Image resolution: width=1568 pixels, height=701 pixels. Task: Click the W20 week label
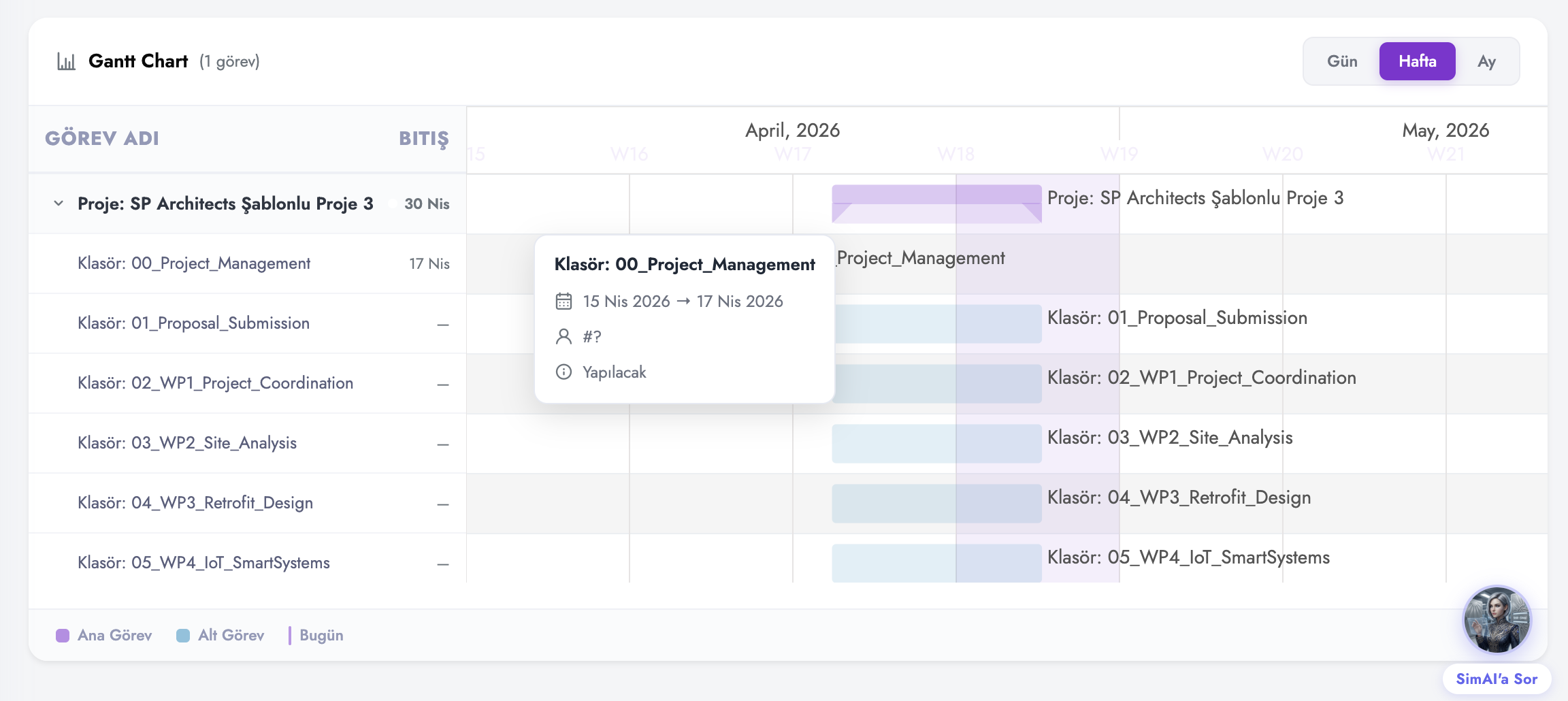[x=1282, y=154]
